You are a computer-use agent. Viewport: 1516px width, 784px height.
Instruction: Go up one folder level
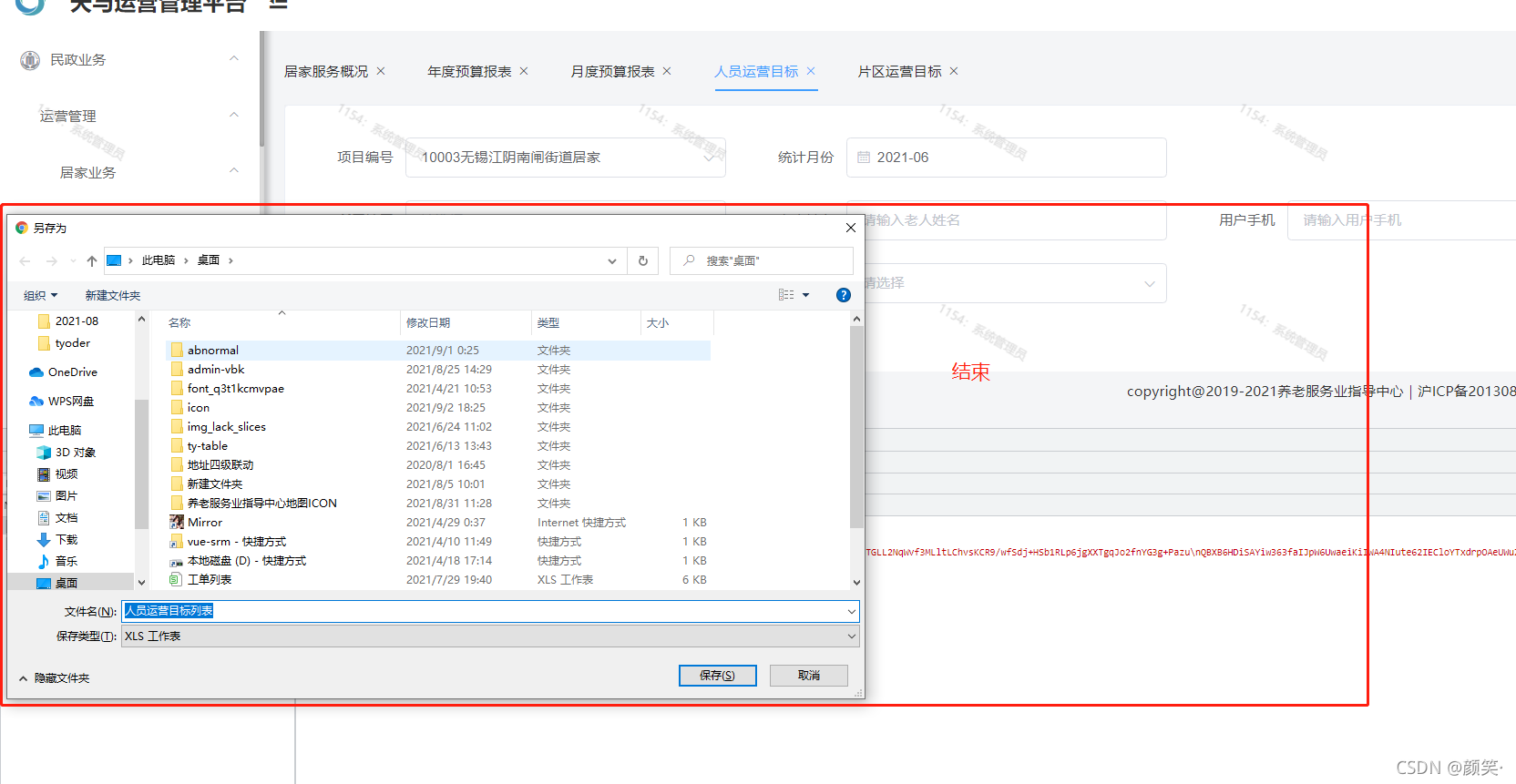(x=92, y=261)
